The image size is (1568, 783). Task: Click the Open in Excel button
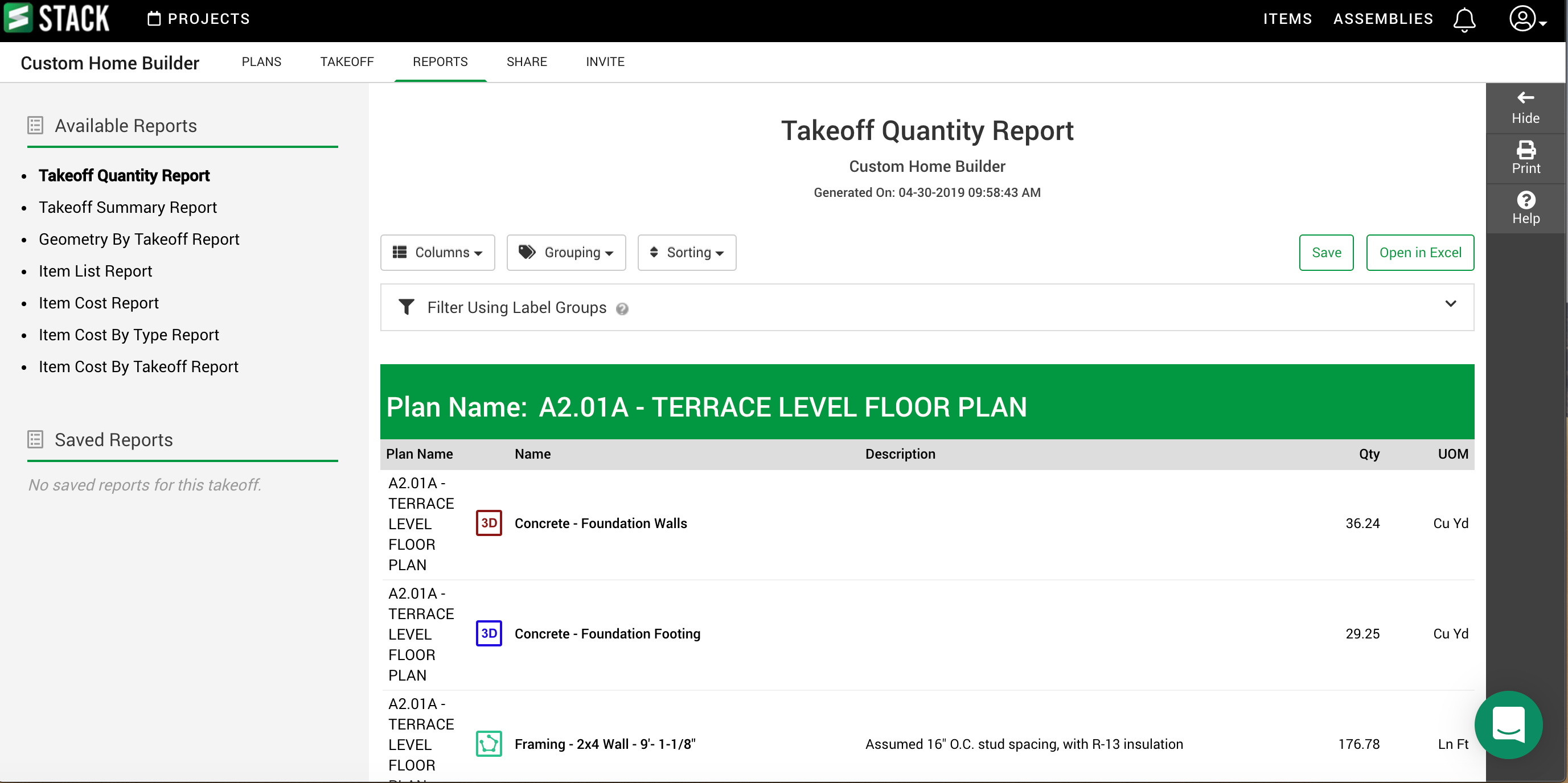pos(1419,253)
